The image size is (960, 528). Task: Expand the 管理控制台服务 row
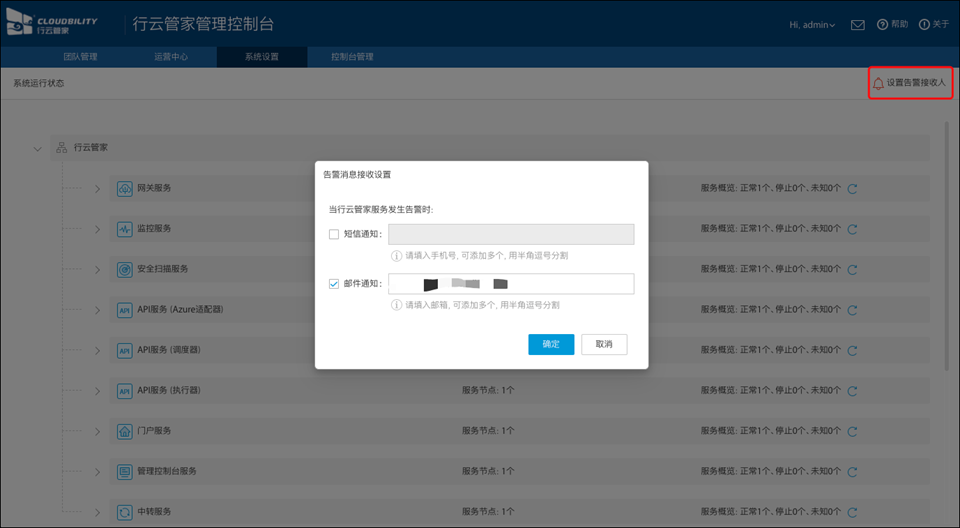point(97,472)
